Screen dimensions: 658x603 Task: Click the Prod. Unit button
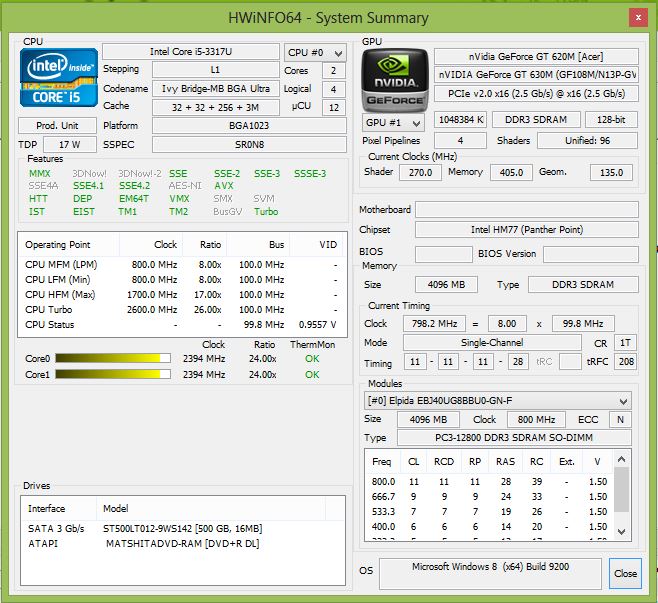[x=57, y=125]
